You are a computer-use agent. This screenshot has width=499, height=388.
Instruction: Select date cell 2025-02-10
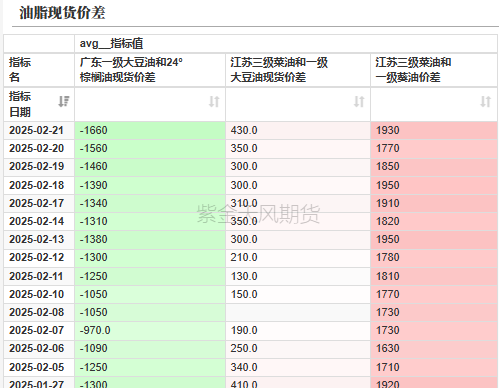click(39, 294)
